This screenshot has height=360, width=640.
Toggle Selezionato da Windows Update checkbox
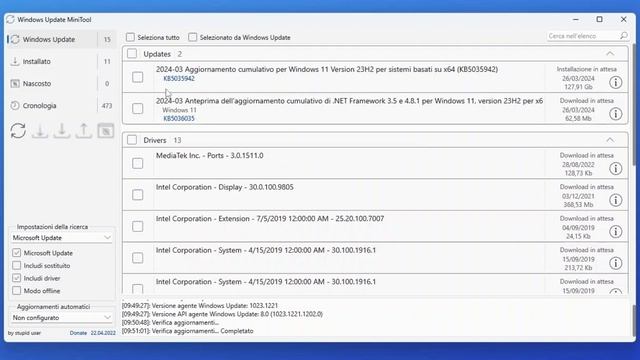(193, 37)
